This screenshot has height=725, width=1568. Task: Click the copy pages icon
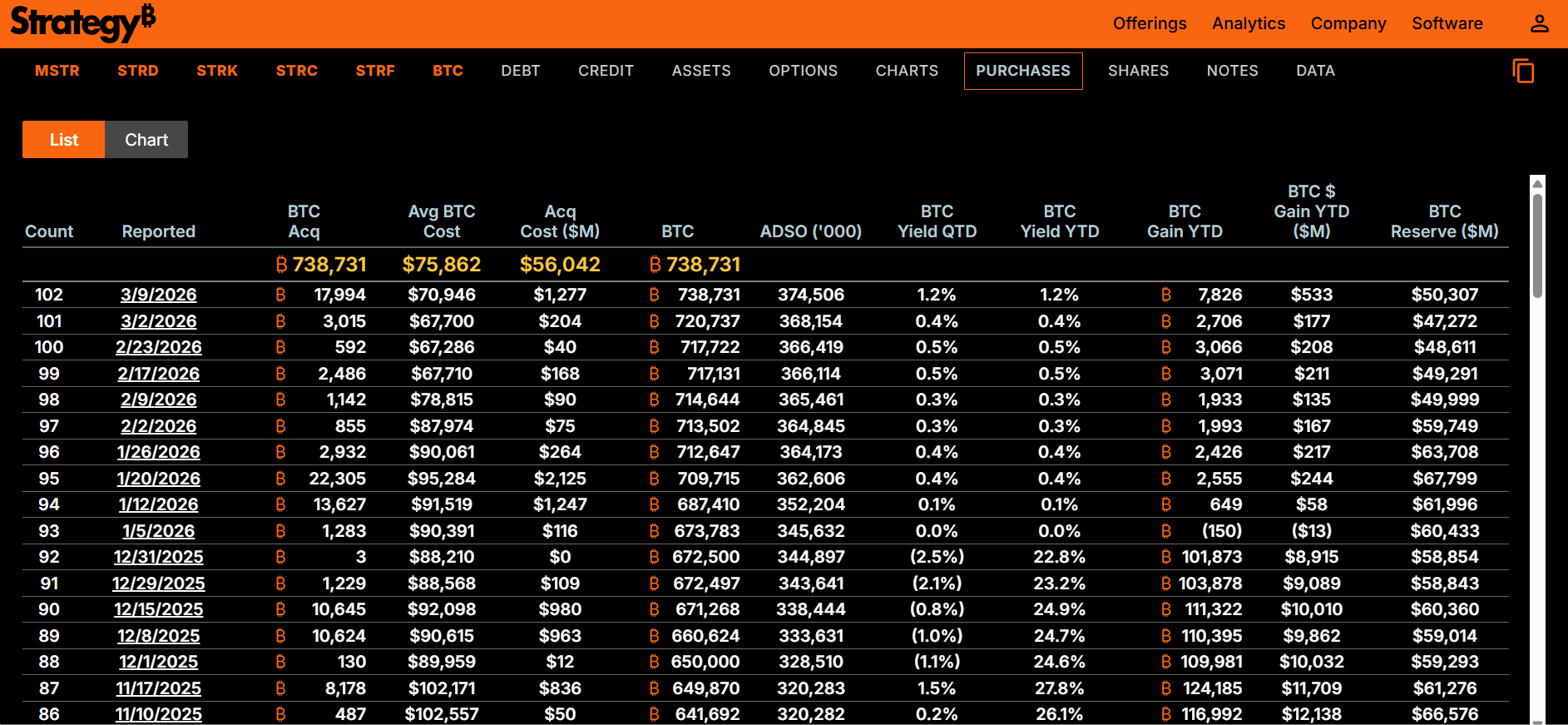1523,72
